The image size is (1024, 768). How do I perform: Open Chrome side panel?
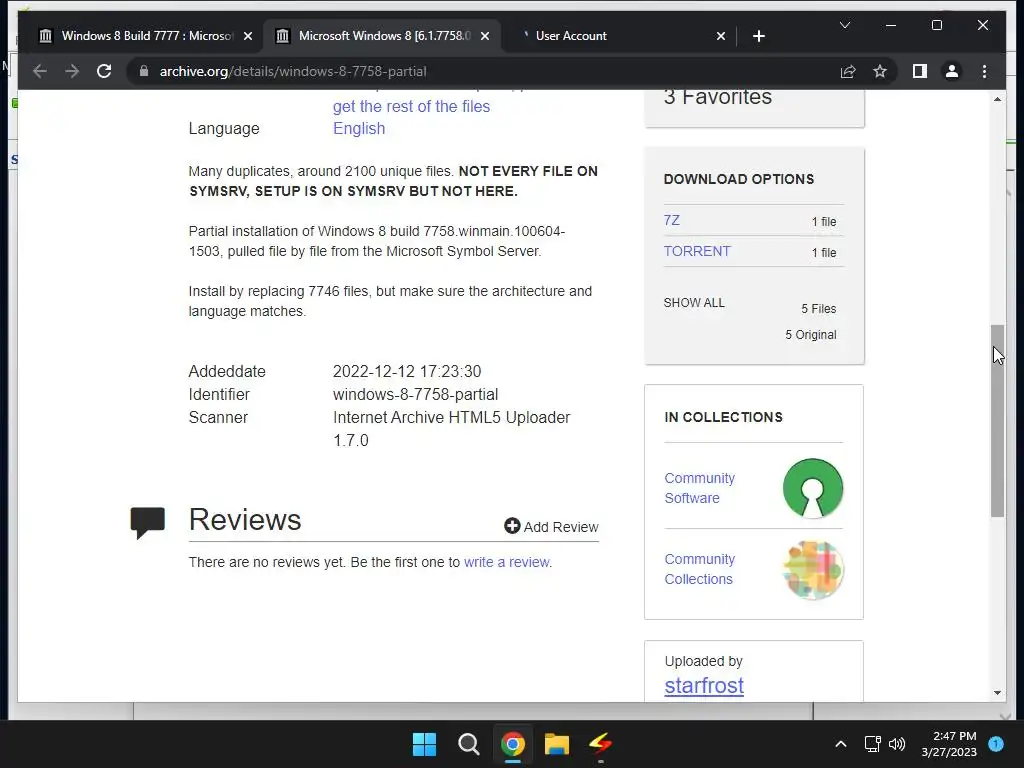(920, 71)
